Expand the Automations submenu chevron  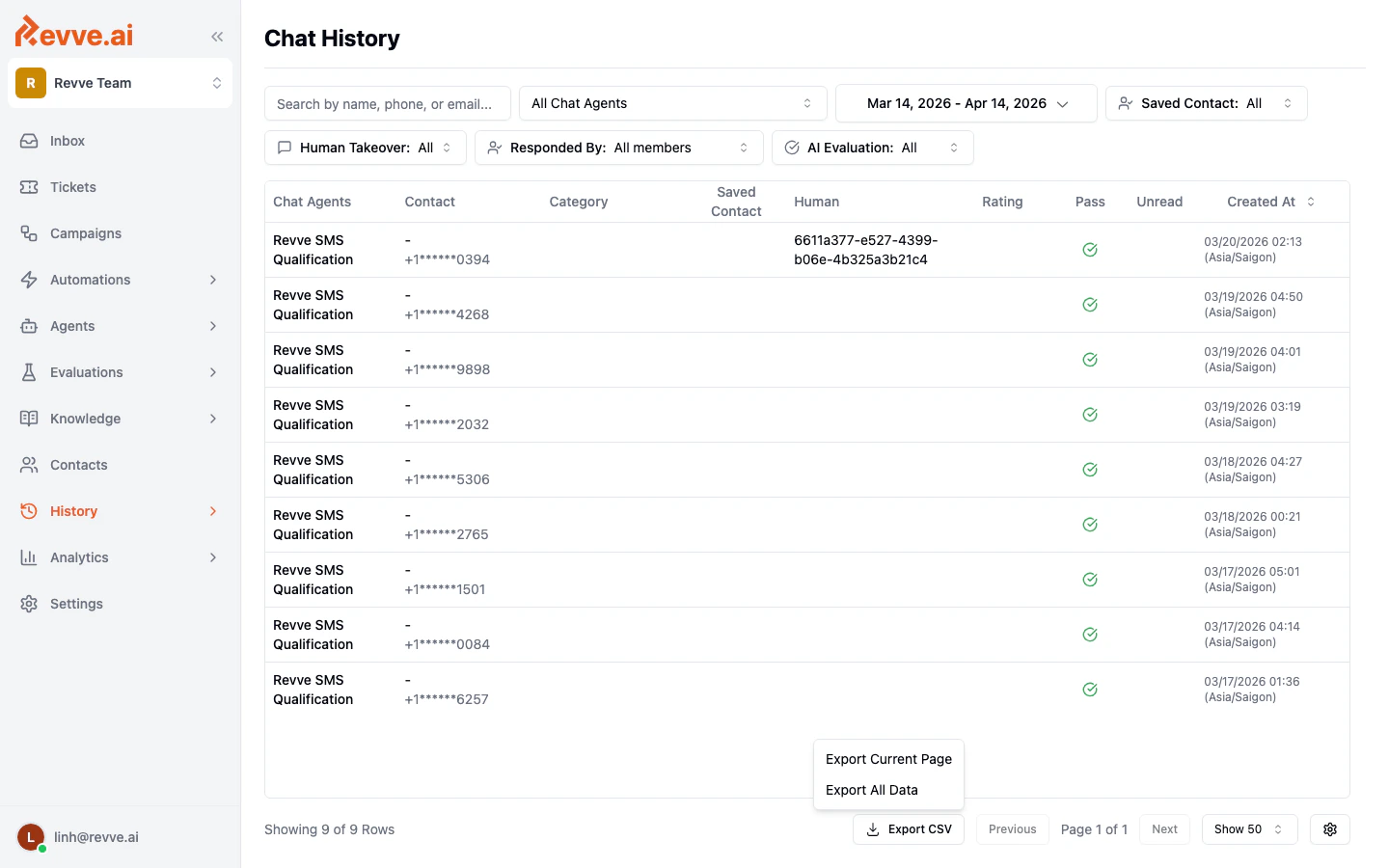pos(213,280)
